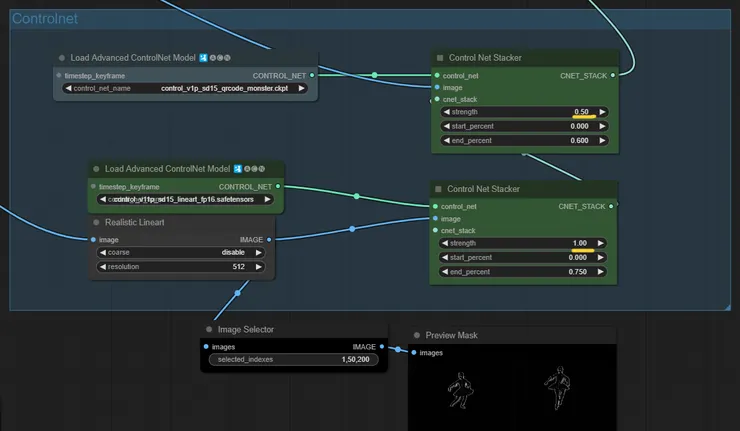Click the Realistic Lineart node title
The image size is (740, 431).
pyautogui.click(x=135, y=222)
